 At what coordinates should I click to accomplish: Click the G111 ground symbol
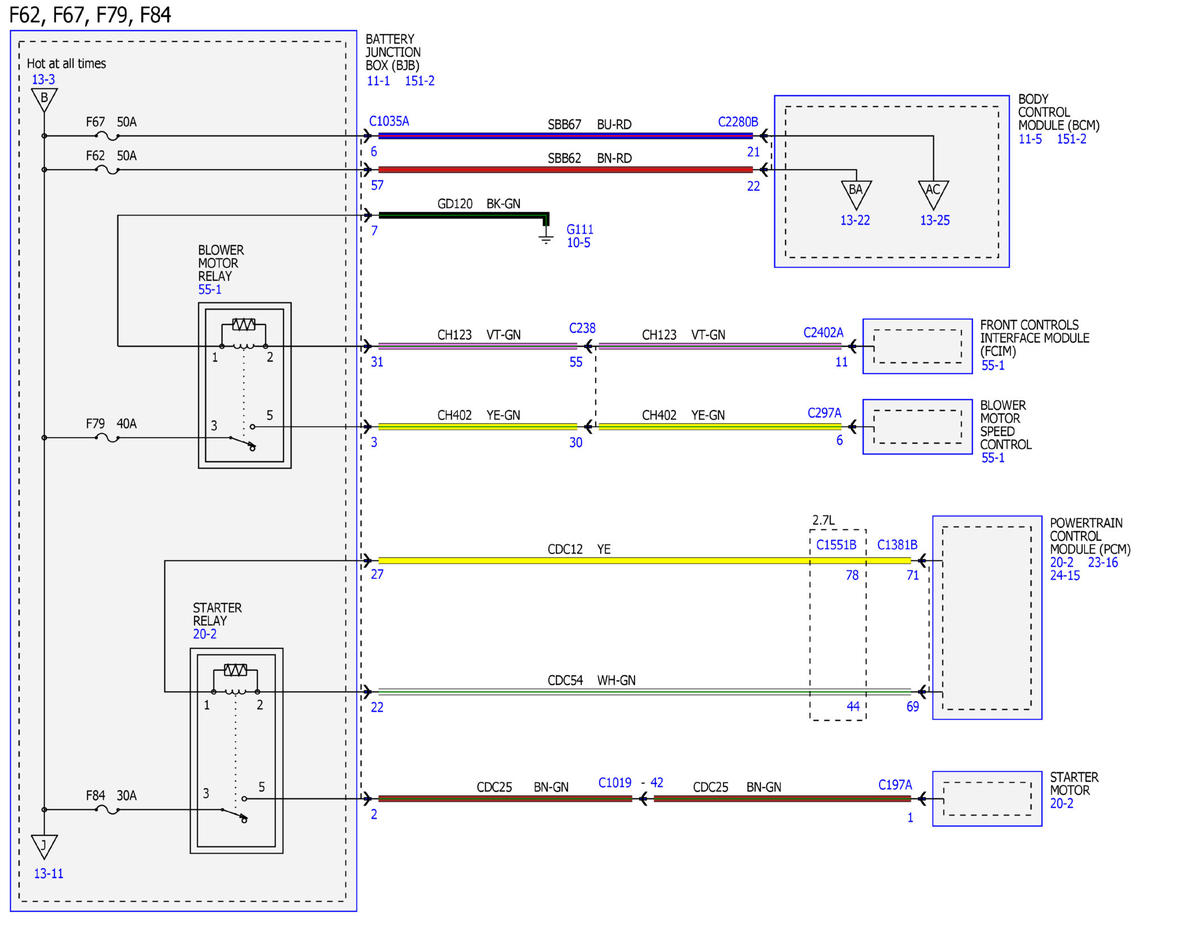(x=546, y=237)
